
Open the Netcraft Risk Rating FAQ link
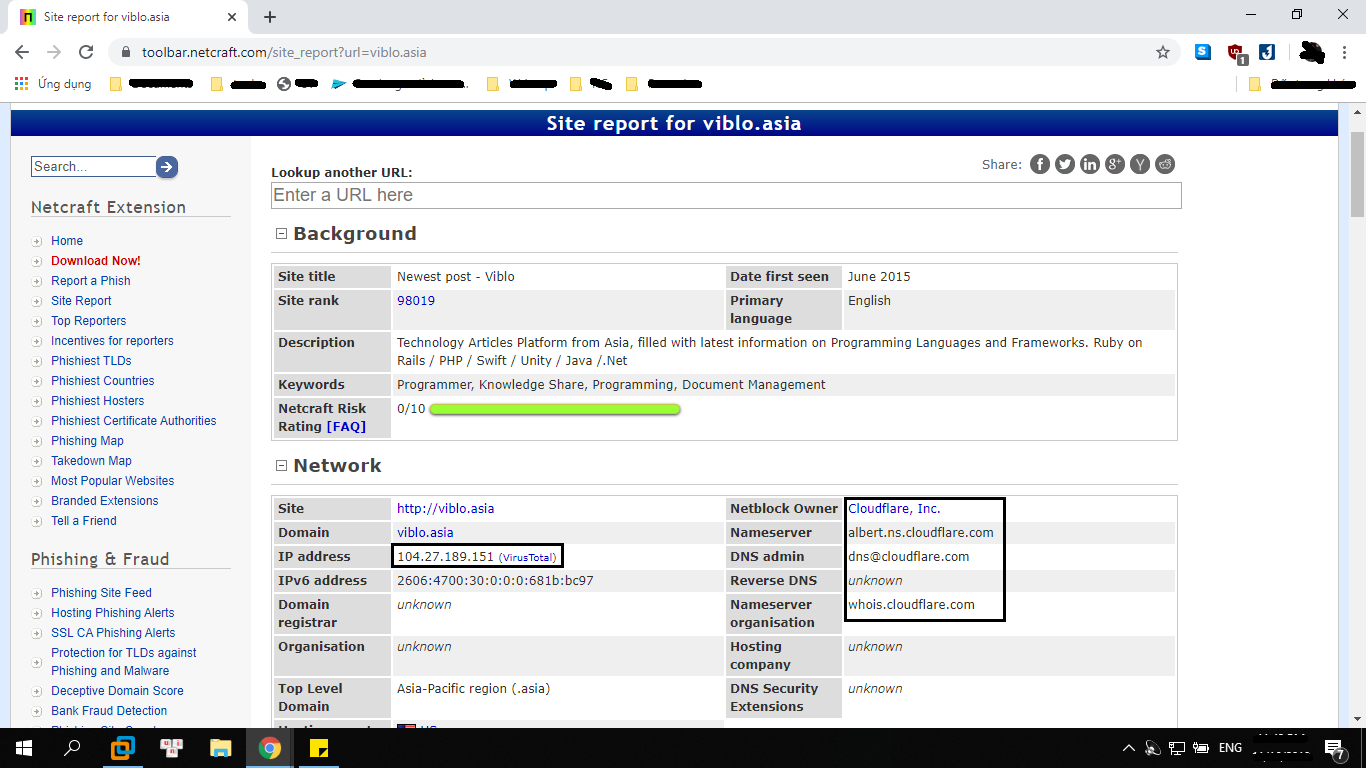coord(346,427)
